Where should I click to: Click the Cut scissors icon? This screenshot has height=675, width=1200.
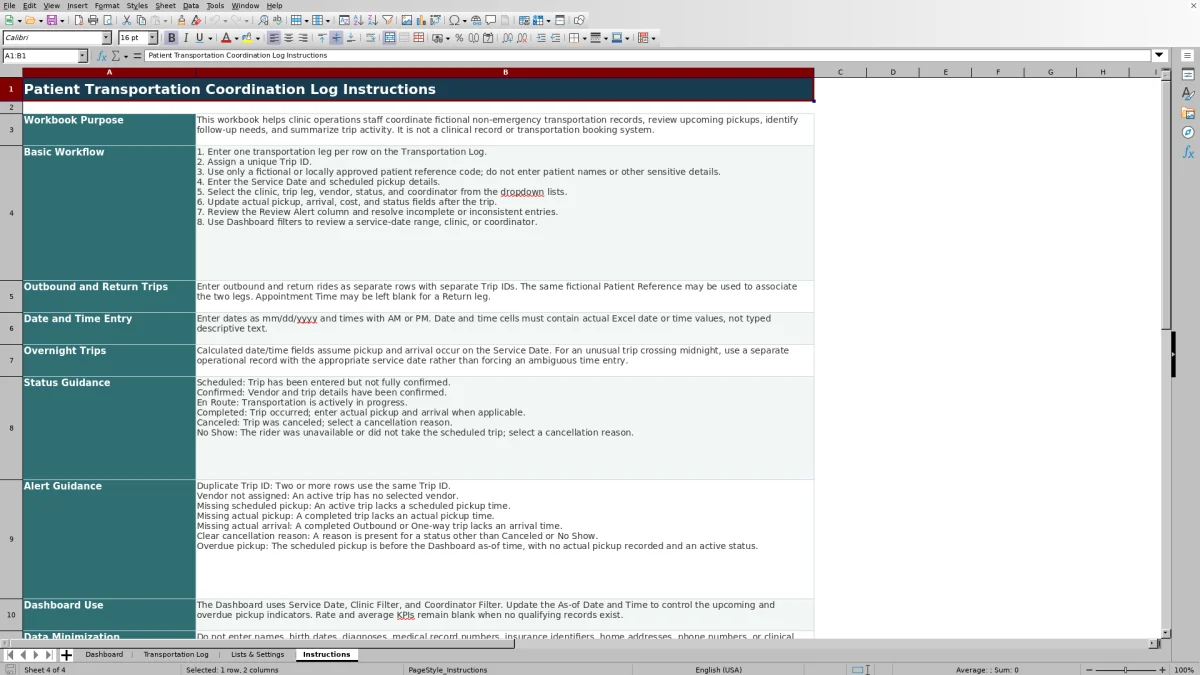(127, 20)
